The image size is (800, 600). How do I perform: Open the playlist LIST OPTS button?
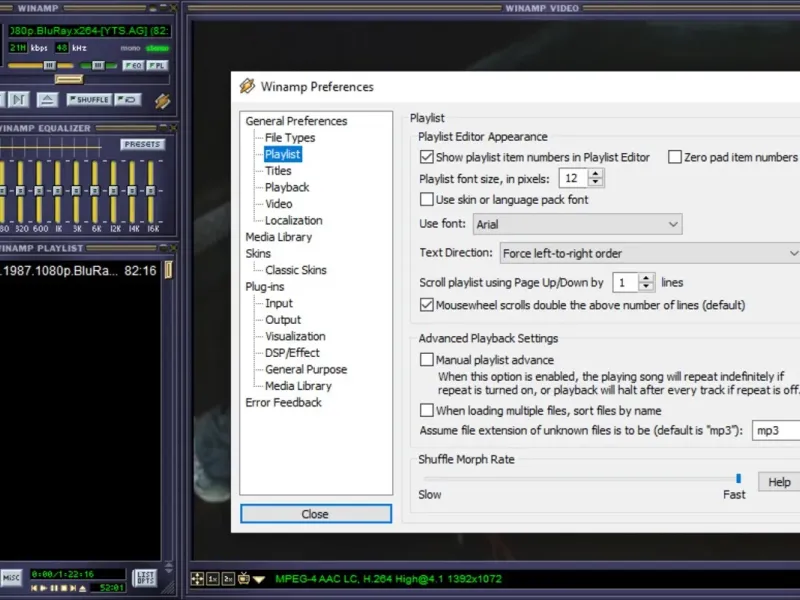(x=145, y=578)
